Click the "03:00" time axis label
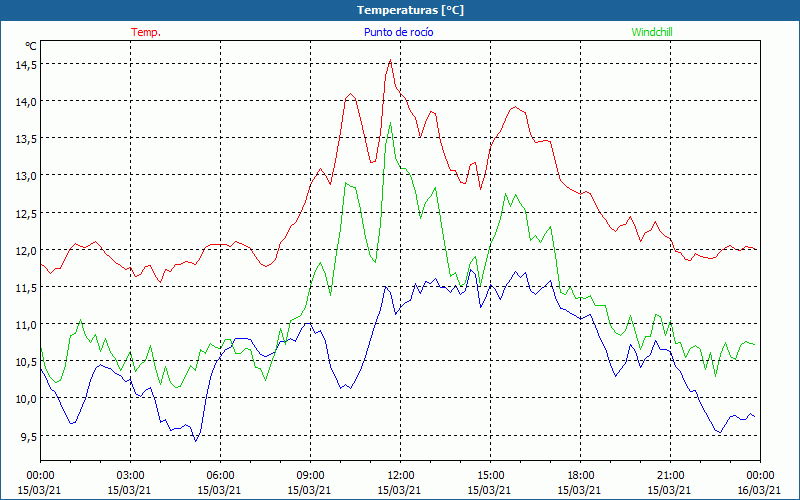Viewport: 800px width, 500px height. pyautogui.click(x=130, y=476)
